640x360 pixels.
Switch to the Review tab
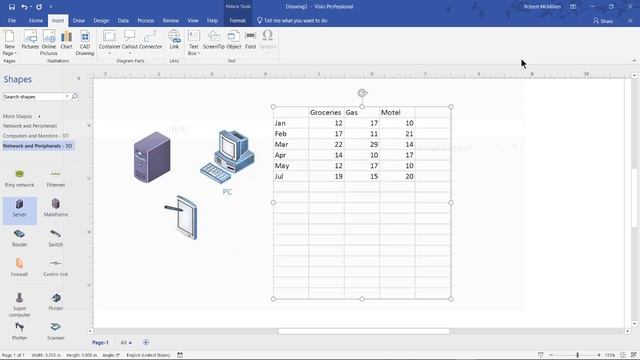click(x=170, y=20)
